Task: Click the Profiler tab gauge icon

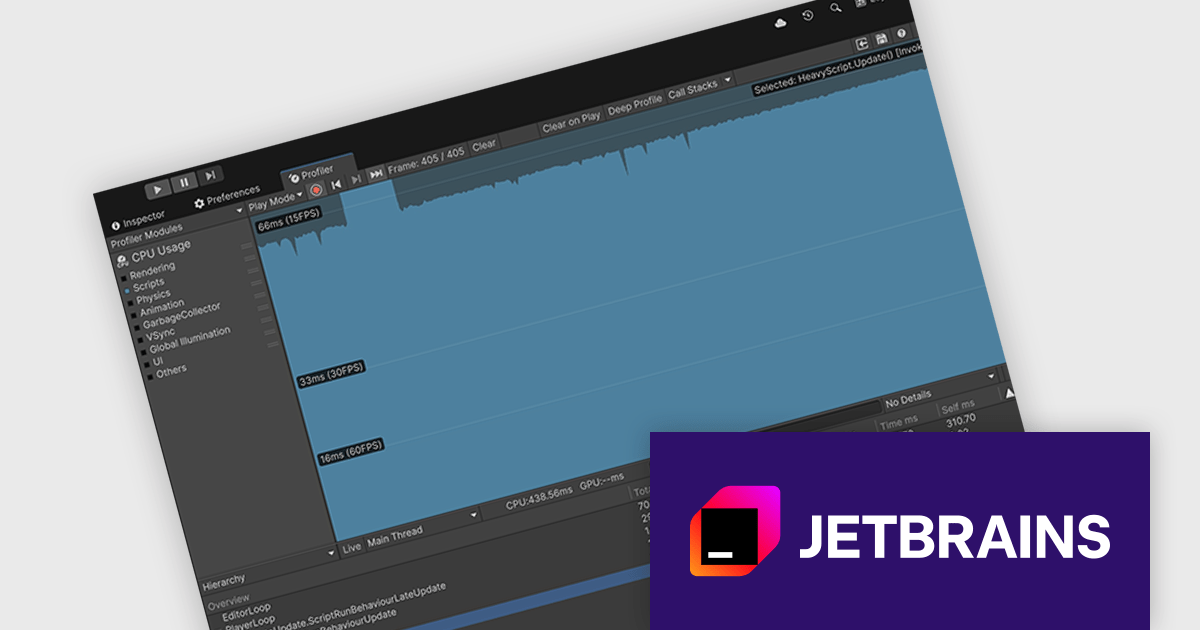Action: (x=294, y=177)
